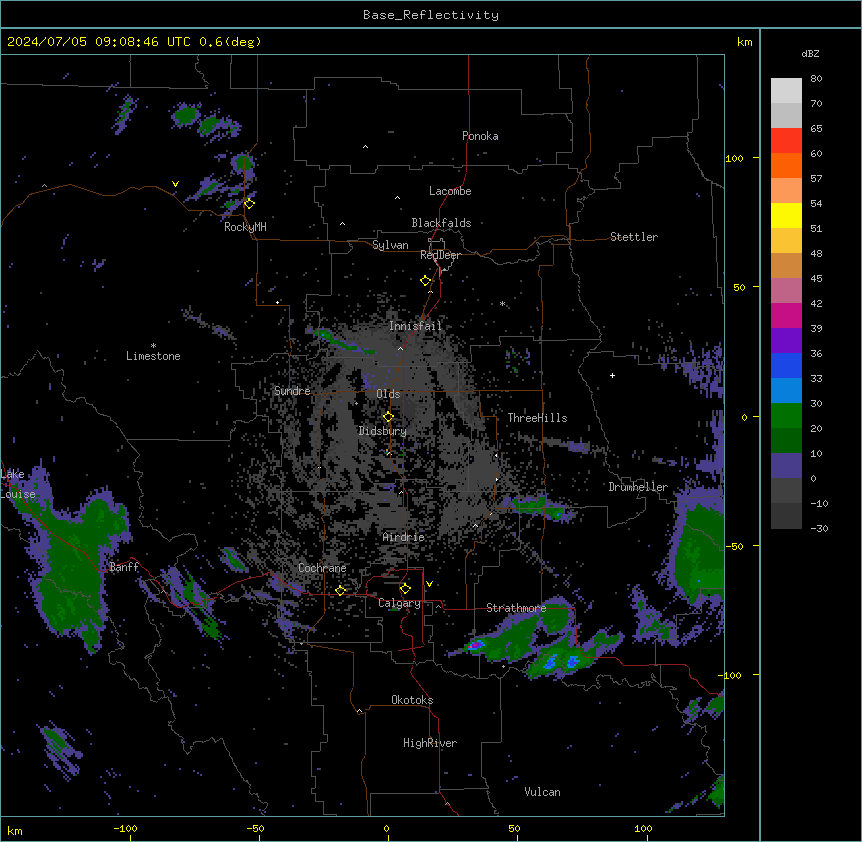Click the white caret marker west of Ponoka
The image size is (862, 842).
(x=366, y=147)
